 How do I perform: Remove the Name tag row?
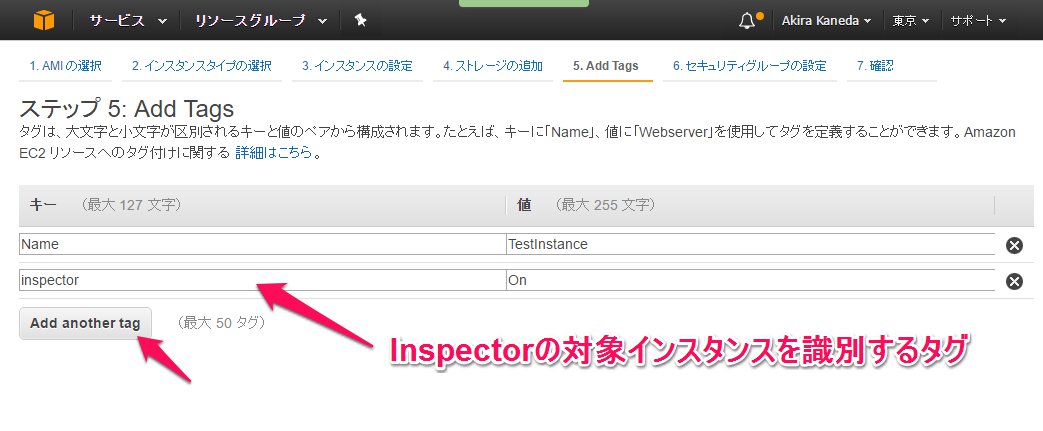click(x=1014, y=245)
